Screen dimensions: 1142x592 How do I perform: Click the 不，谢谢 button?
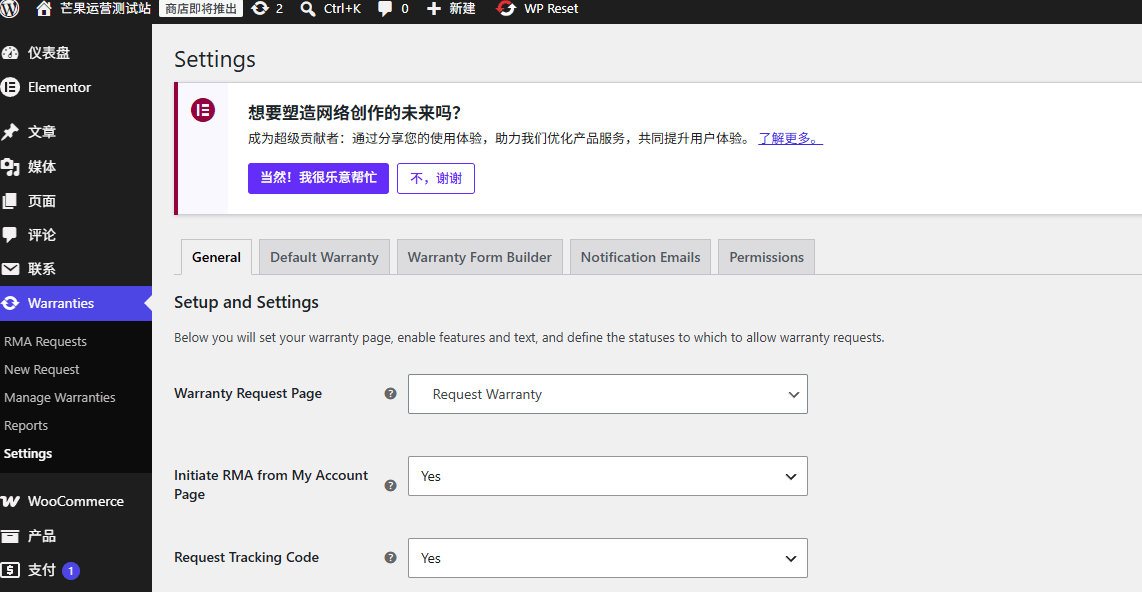[x=436, y=178]
